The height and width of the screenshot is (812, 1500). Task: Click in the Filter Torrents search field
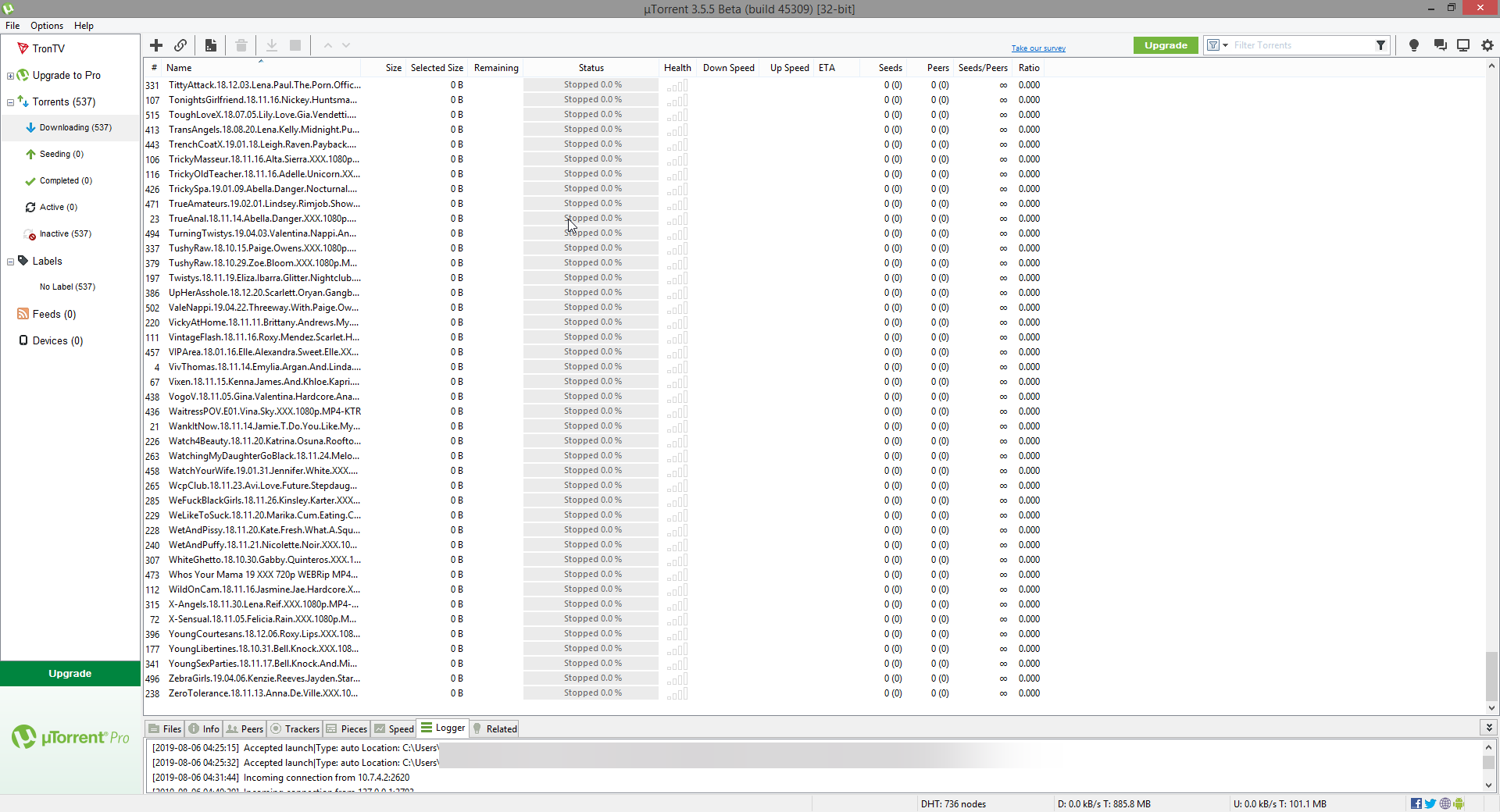pos(1301,45)
